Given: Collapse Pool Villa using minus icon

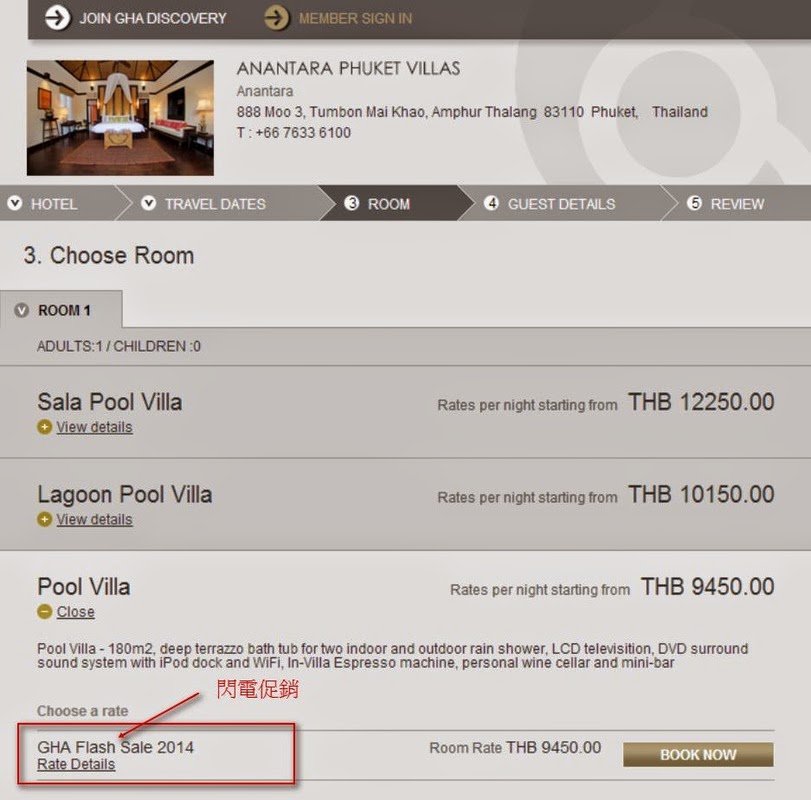Looking at the screenshot, I should [44, 612].
